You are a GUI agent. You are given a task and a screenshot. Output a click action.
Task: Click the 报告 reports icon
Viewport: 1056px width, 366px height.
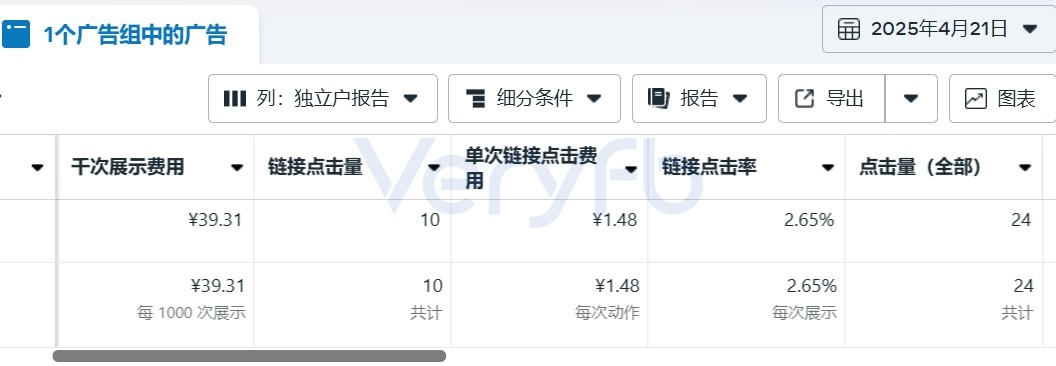coord(659,98)
